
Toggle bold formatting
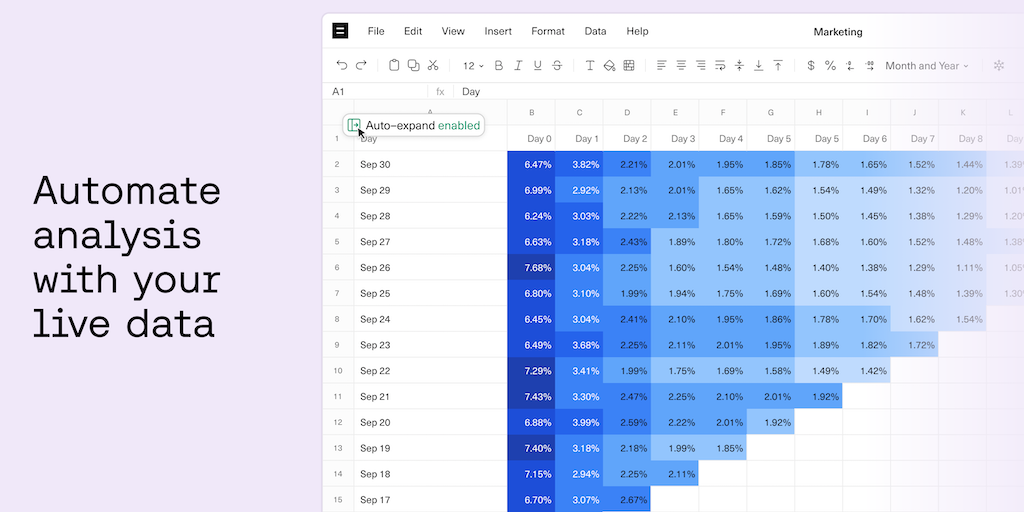[499, 66]
